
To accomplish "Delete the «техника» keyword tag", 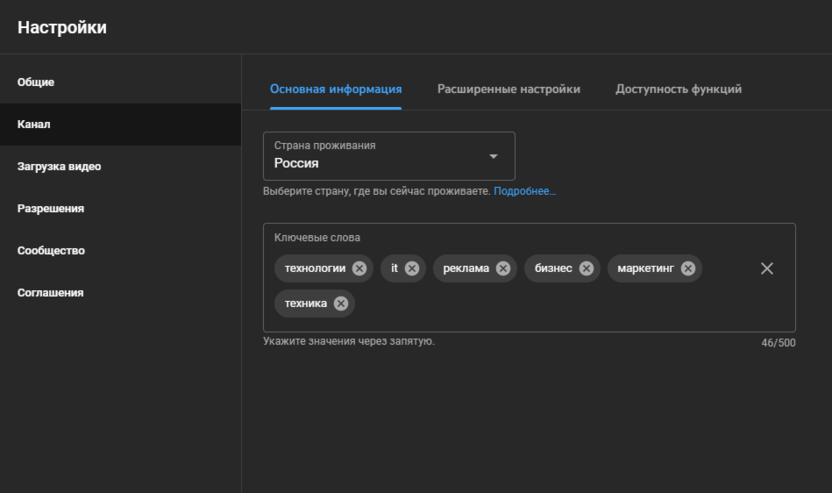I will tap(341, 303).
